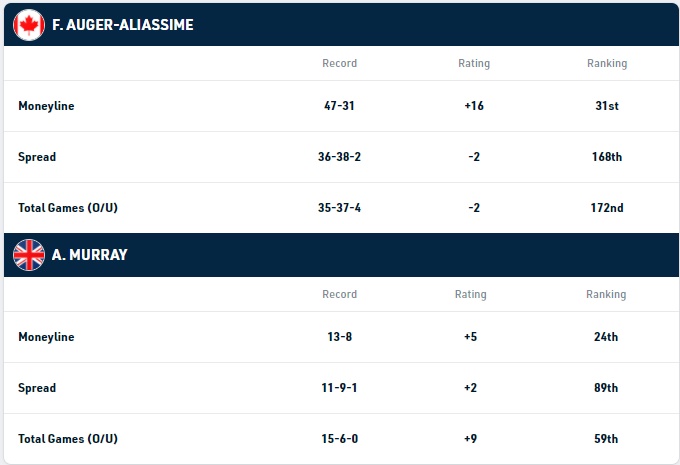Select the 47-31 moneyline record
The width and height of the screenshot is (680, 465).
tap(339, 106)
